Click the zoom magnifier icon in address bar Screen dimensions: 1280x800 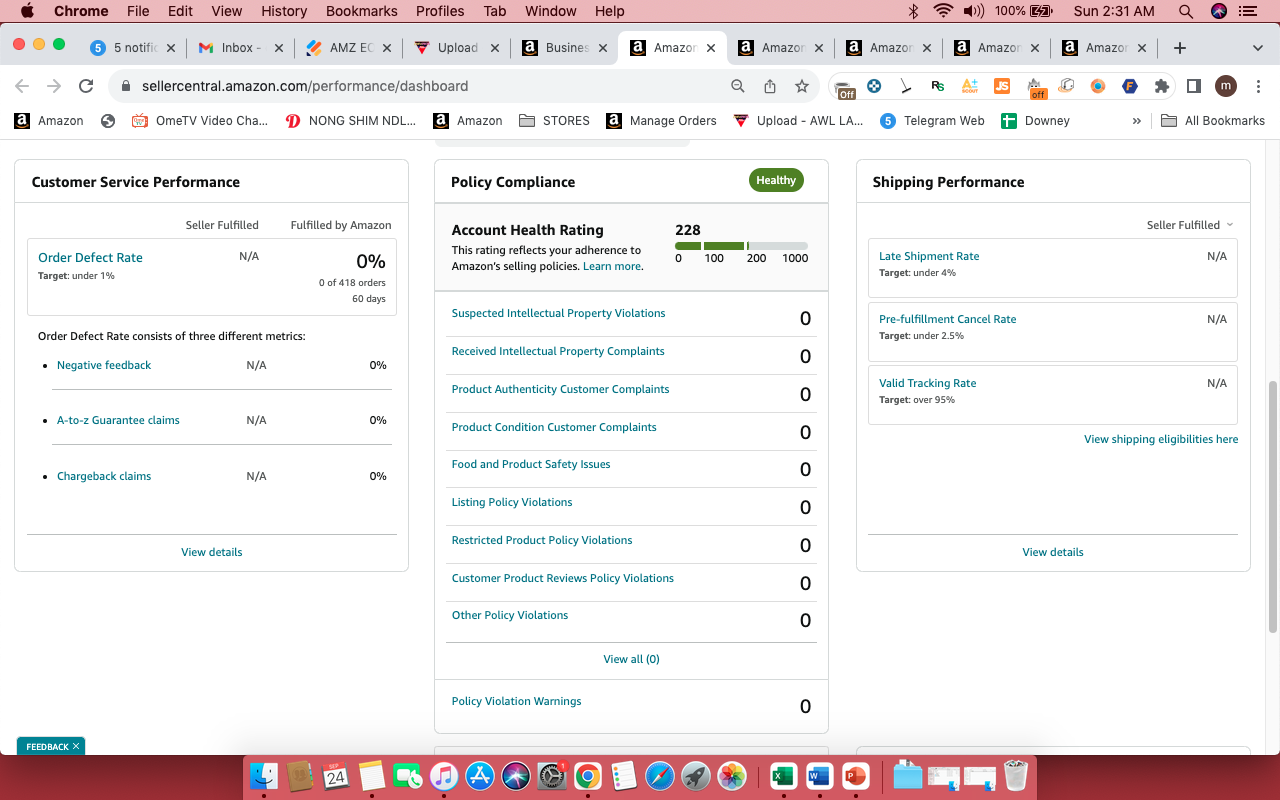pyautogui.click(x=738, y=86)
